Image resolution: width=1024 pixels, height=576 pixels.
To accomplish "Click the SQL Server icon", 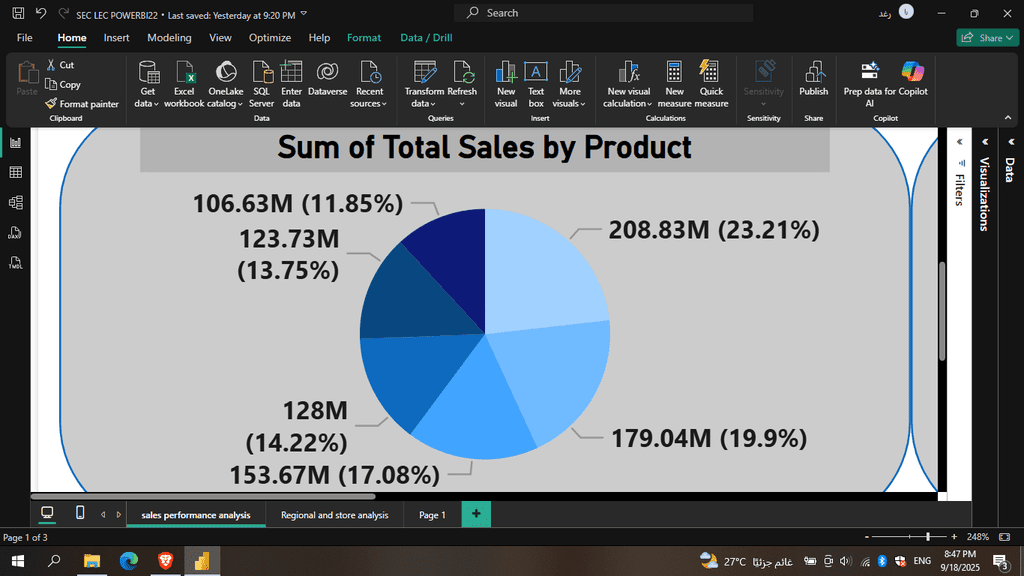I will (x=262, y=74).
